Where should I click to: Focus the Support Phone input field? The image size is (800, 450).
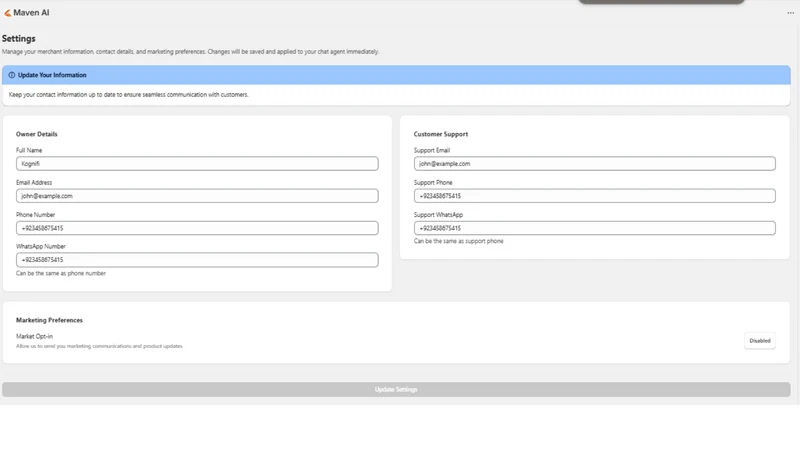pos(594,196)
